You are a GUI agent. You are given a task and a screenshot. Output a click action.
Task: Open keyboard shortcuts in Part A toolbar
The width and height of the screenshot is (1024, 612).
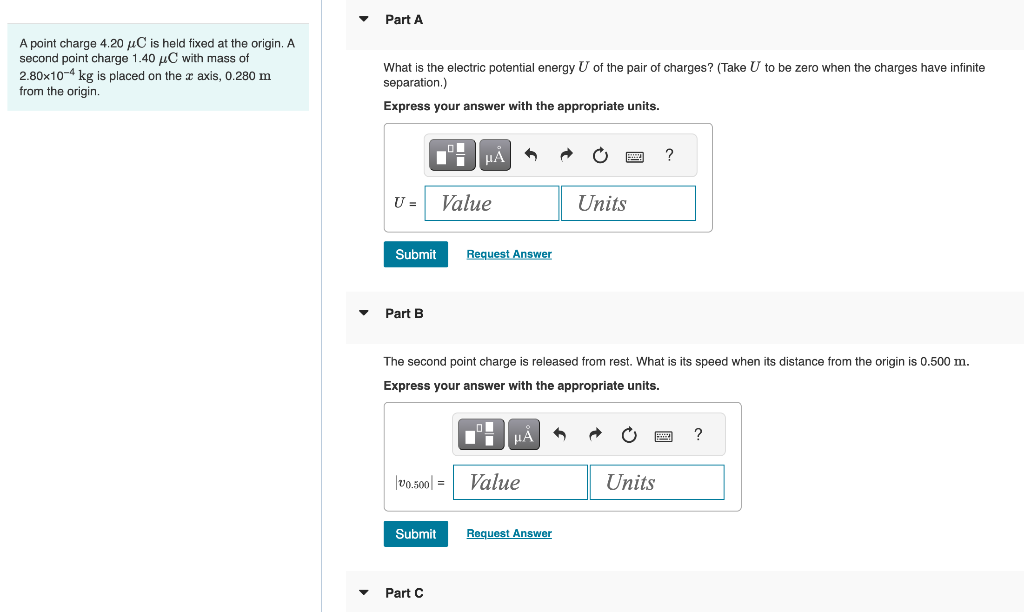[x=635, y=157]
